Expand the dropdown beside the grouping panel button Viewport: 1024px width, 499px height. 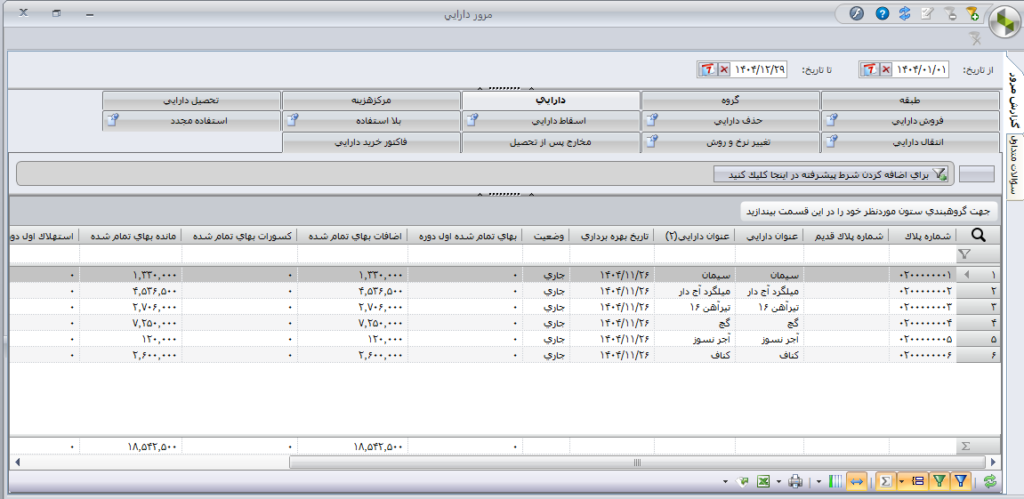coord(903,482)
